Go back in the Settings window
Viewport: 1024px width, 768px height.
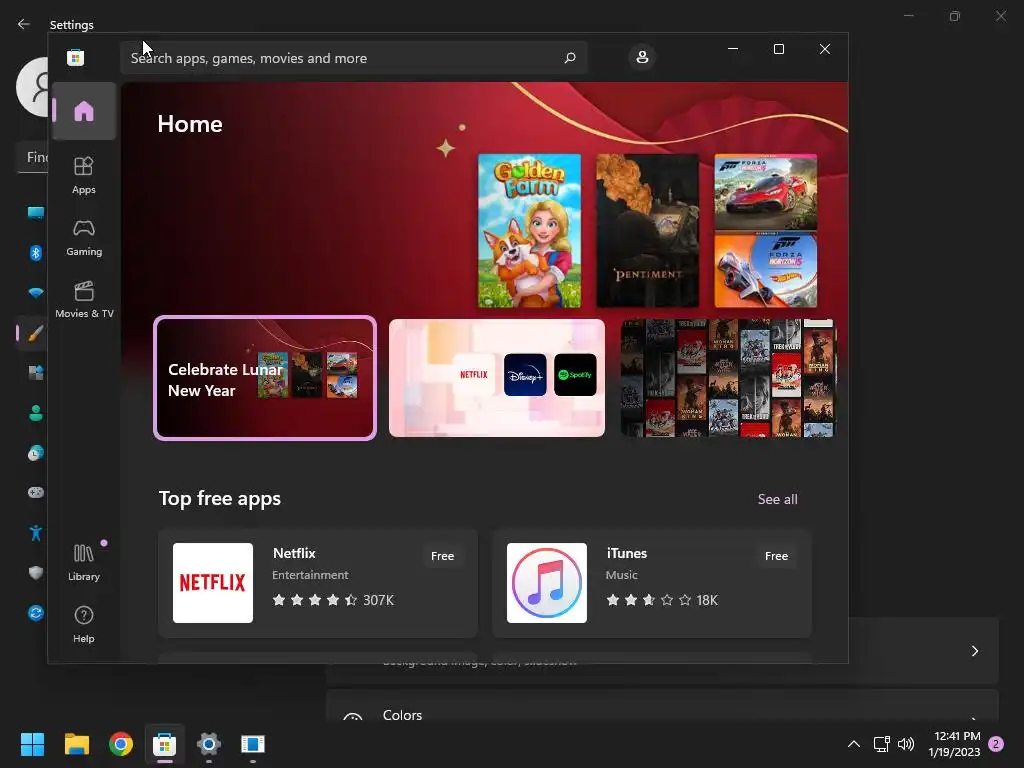click(24, 24)
